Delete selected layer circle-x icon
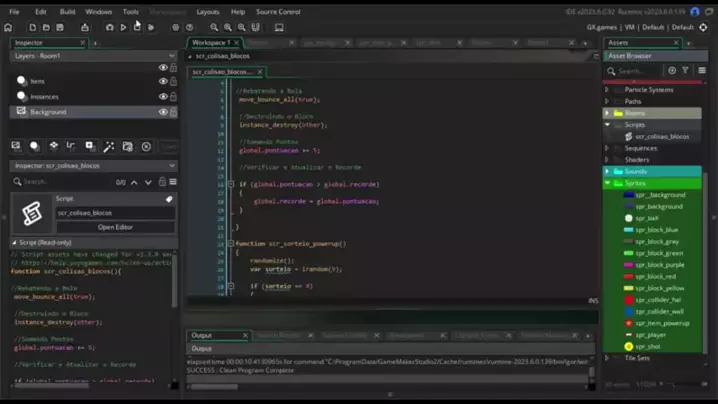Viewport: 718px width, 404px height. tap(146, 146)
